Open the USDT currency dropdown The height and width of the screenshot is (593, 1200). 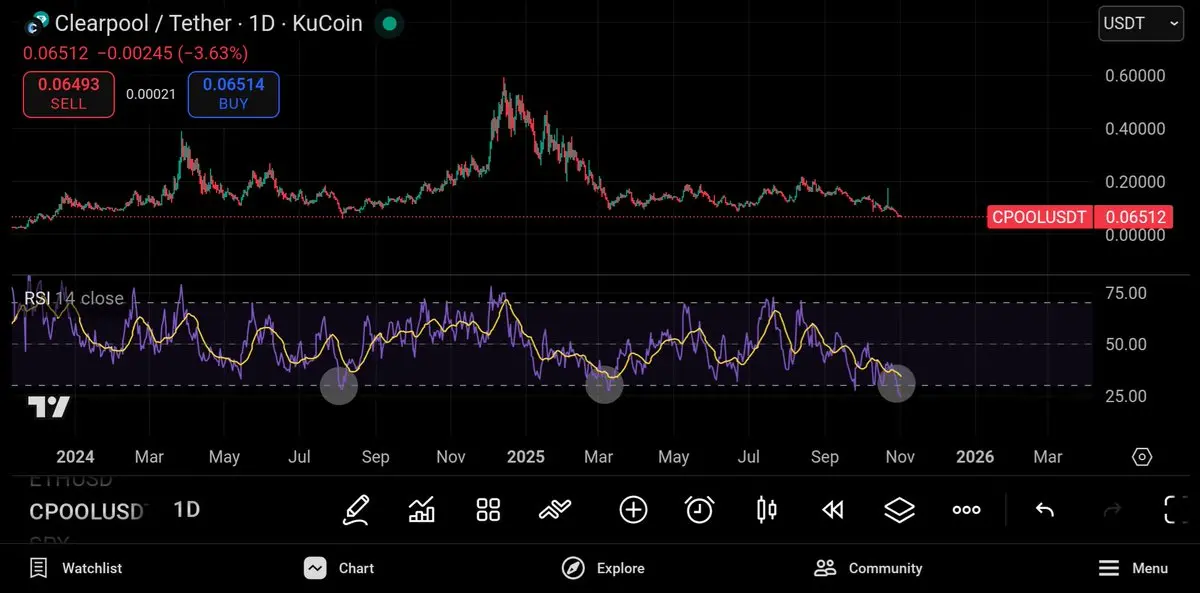pyautogui.click(x=1141, y=23)
